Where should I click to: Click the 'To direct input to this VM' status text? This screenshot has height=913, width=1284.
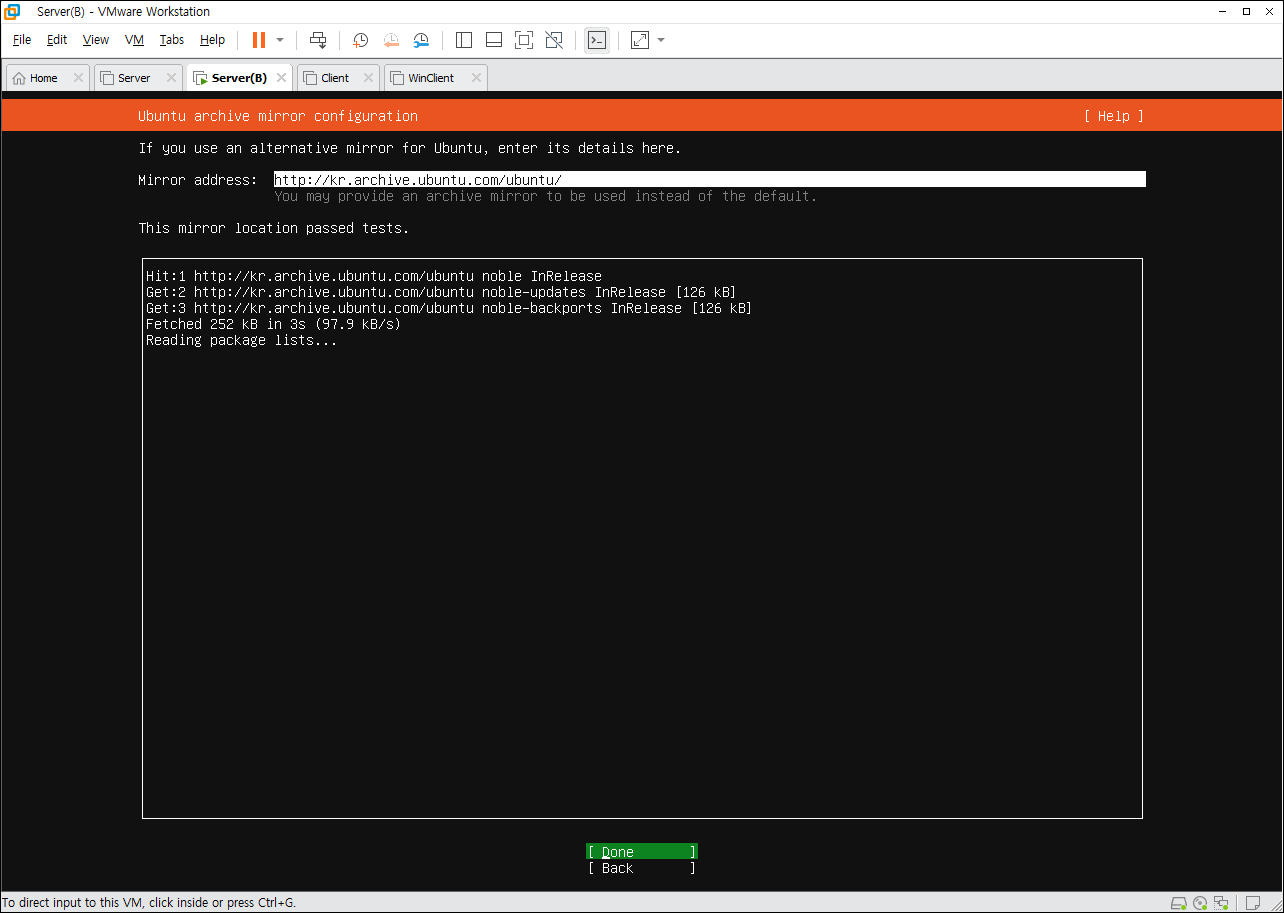(x=149, y=903)
